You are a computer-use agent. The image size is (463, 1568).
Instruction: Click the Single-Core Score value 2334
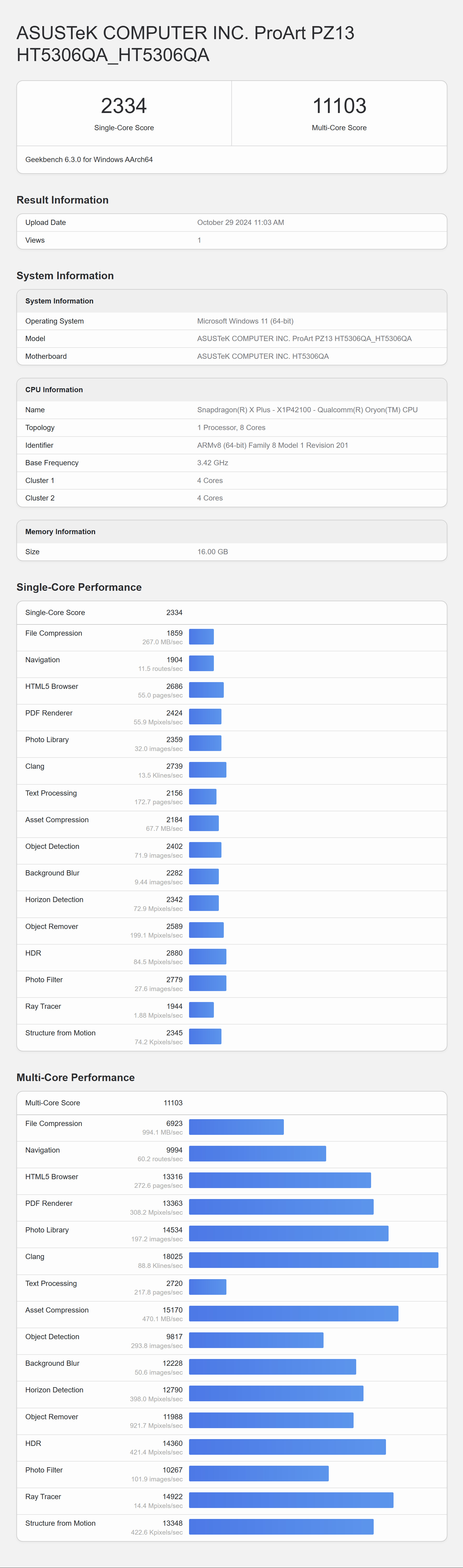pos(124,106)
